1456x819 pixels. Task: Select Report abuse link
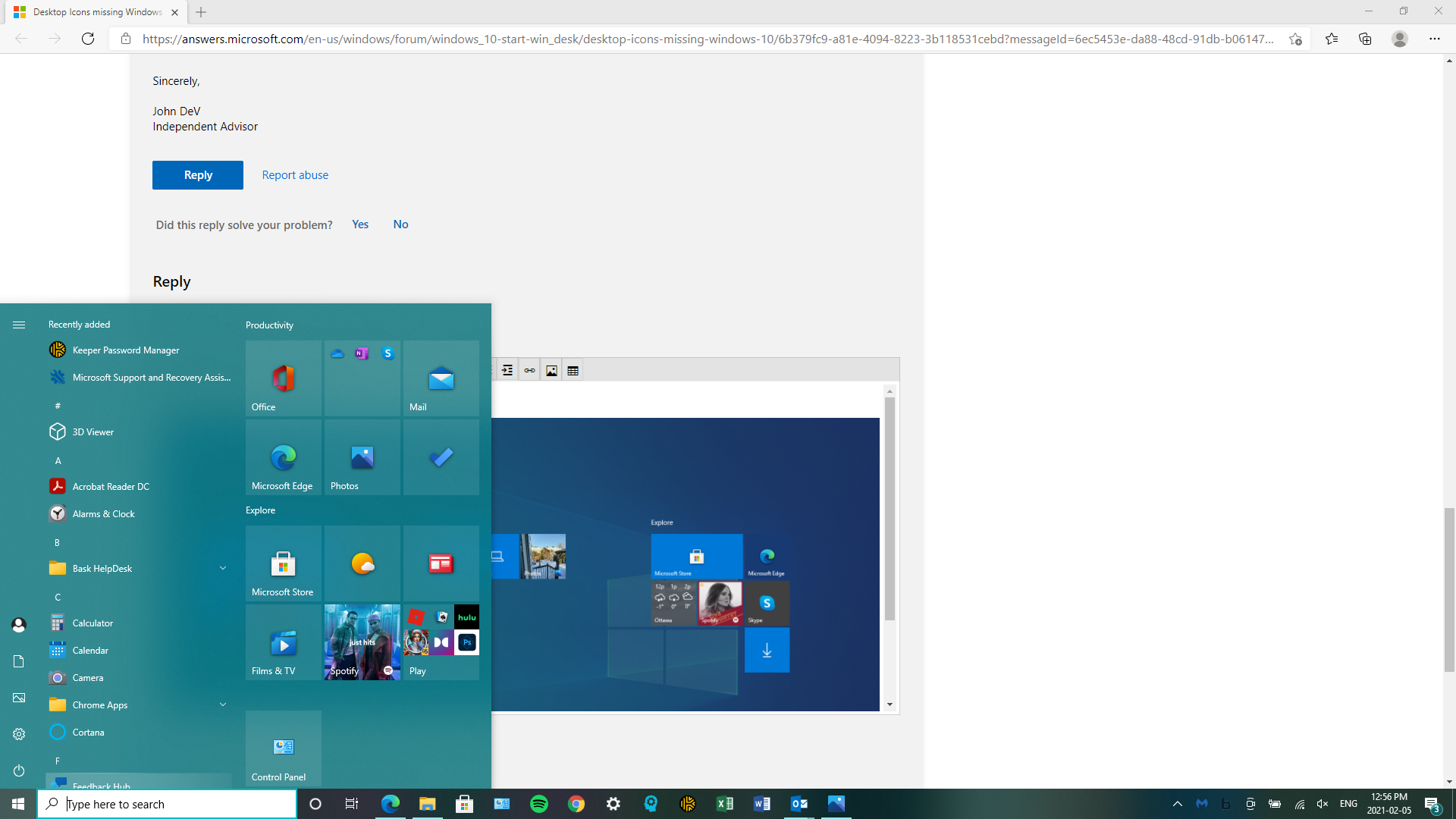click(295, 174)
